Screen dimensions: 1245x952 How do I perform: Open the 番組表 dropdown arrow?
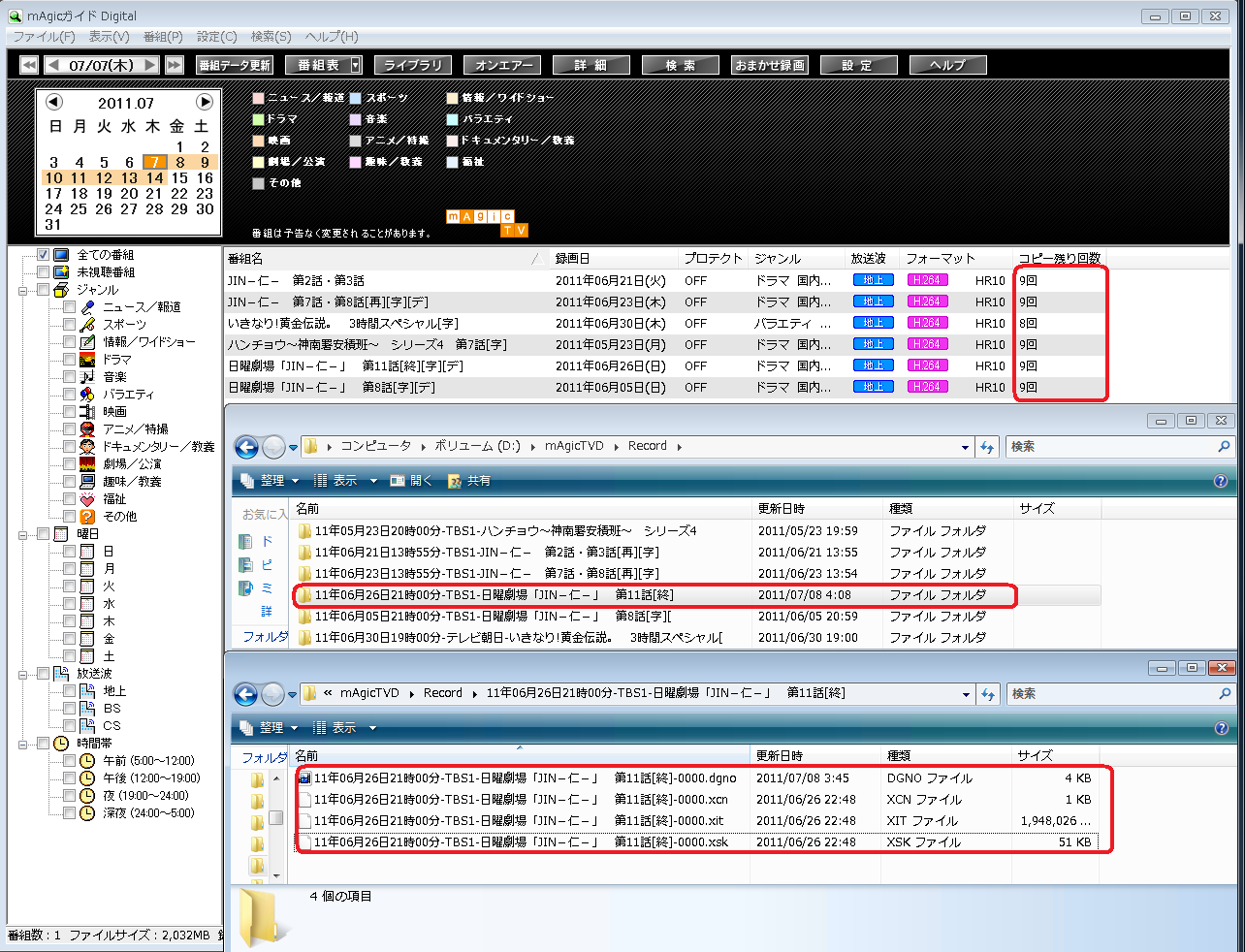click(355, 65)
